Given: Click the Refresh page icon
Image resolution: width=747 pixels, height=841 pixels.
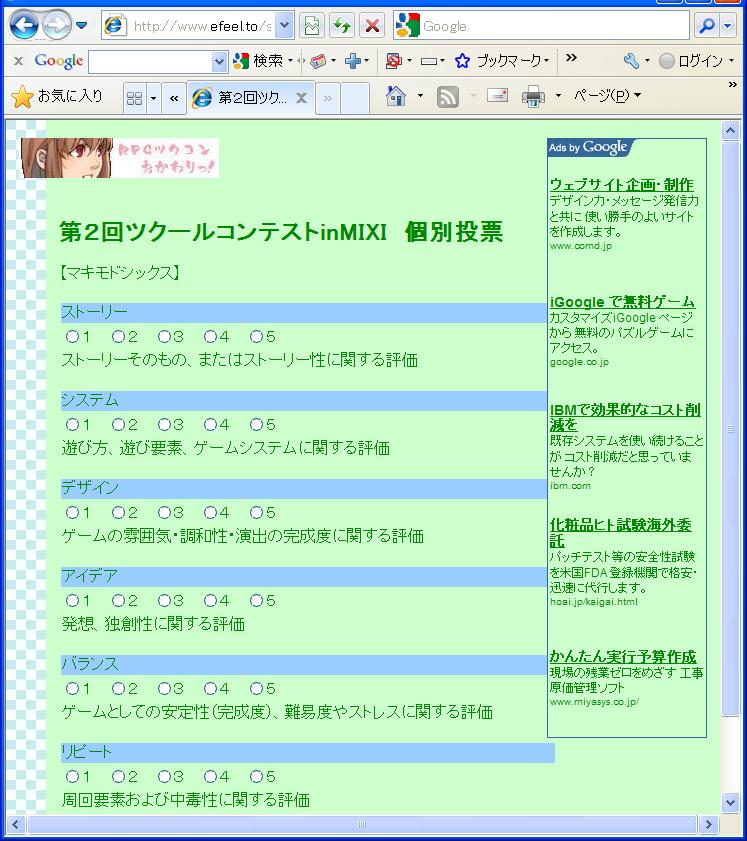Looking at the screenshot, I should pos(342,26).
